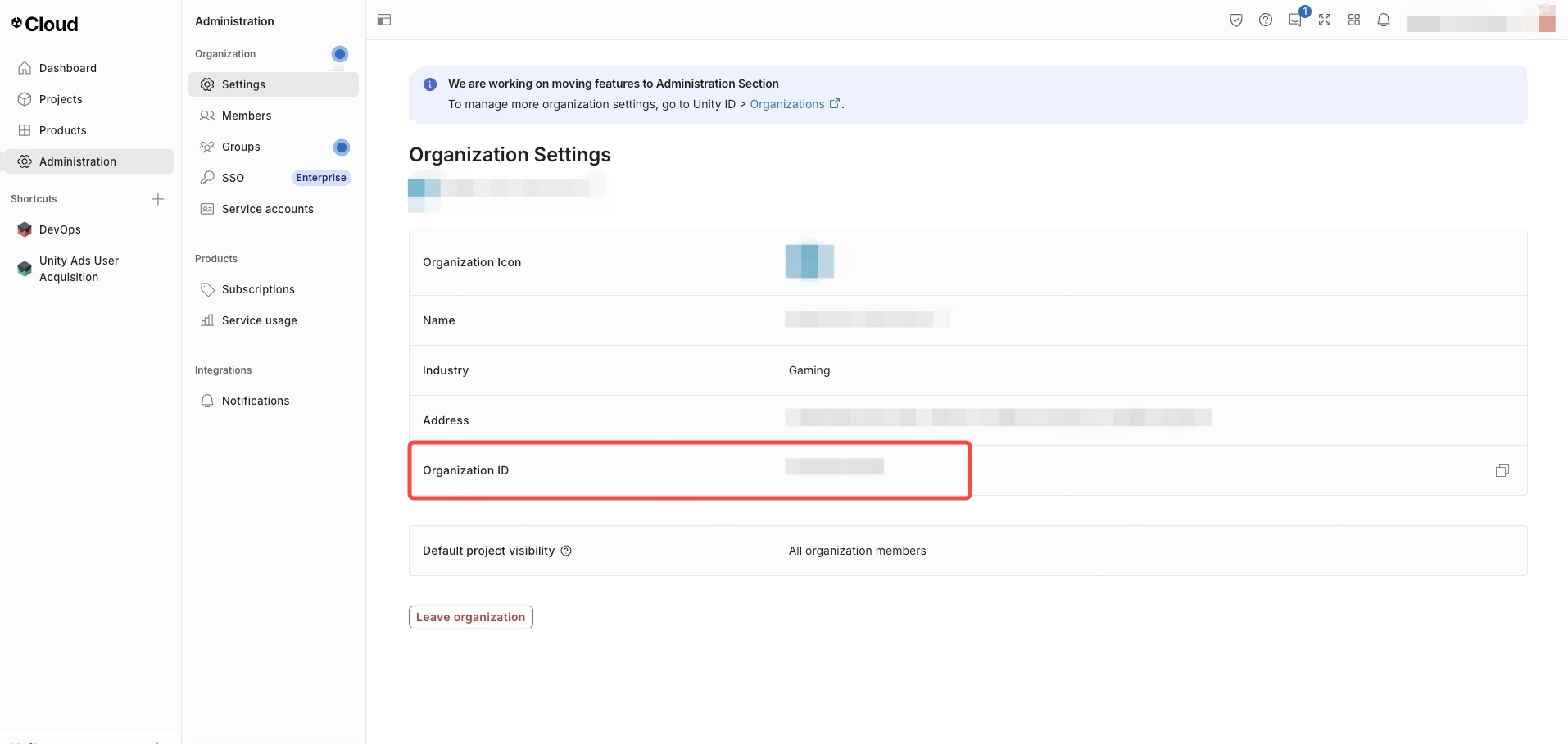Click 'All organization members' visibility value

click(857, 551)
